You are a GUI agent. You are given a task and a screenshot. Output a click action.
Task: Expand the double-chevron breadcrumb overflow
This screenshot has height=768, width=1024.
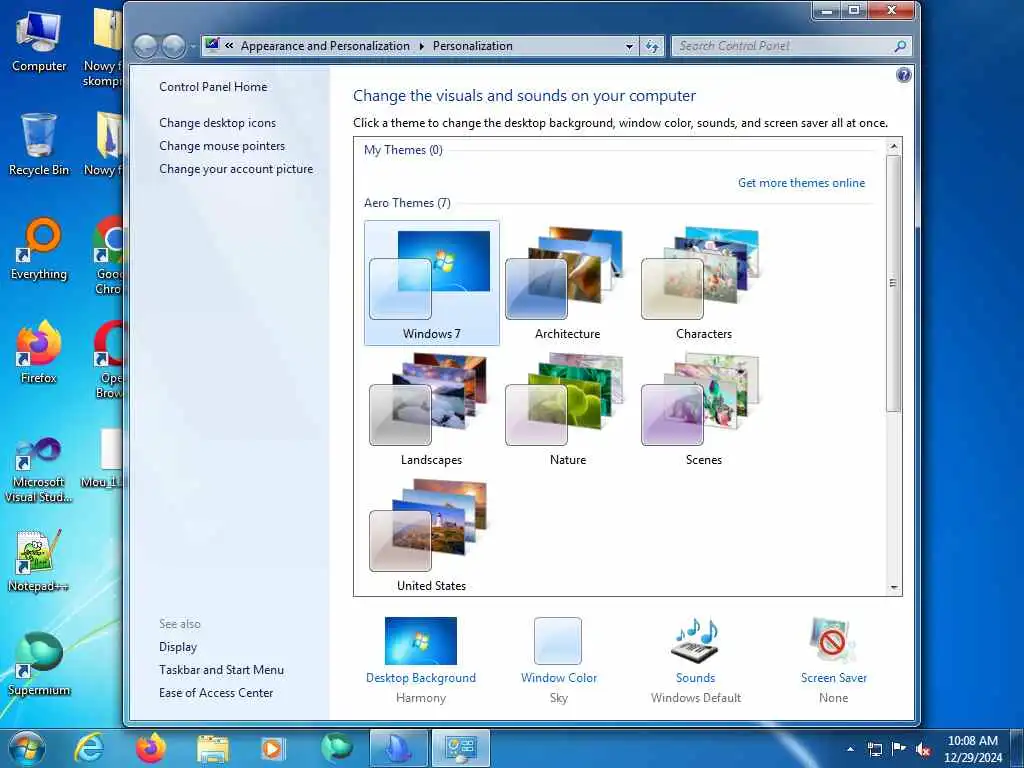[229, 46]
